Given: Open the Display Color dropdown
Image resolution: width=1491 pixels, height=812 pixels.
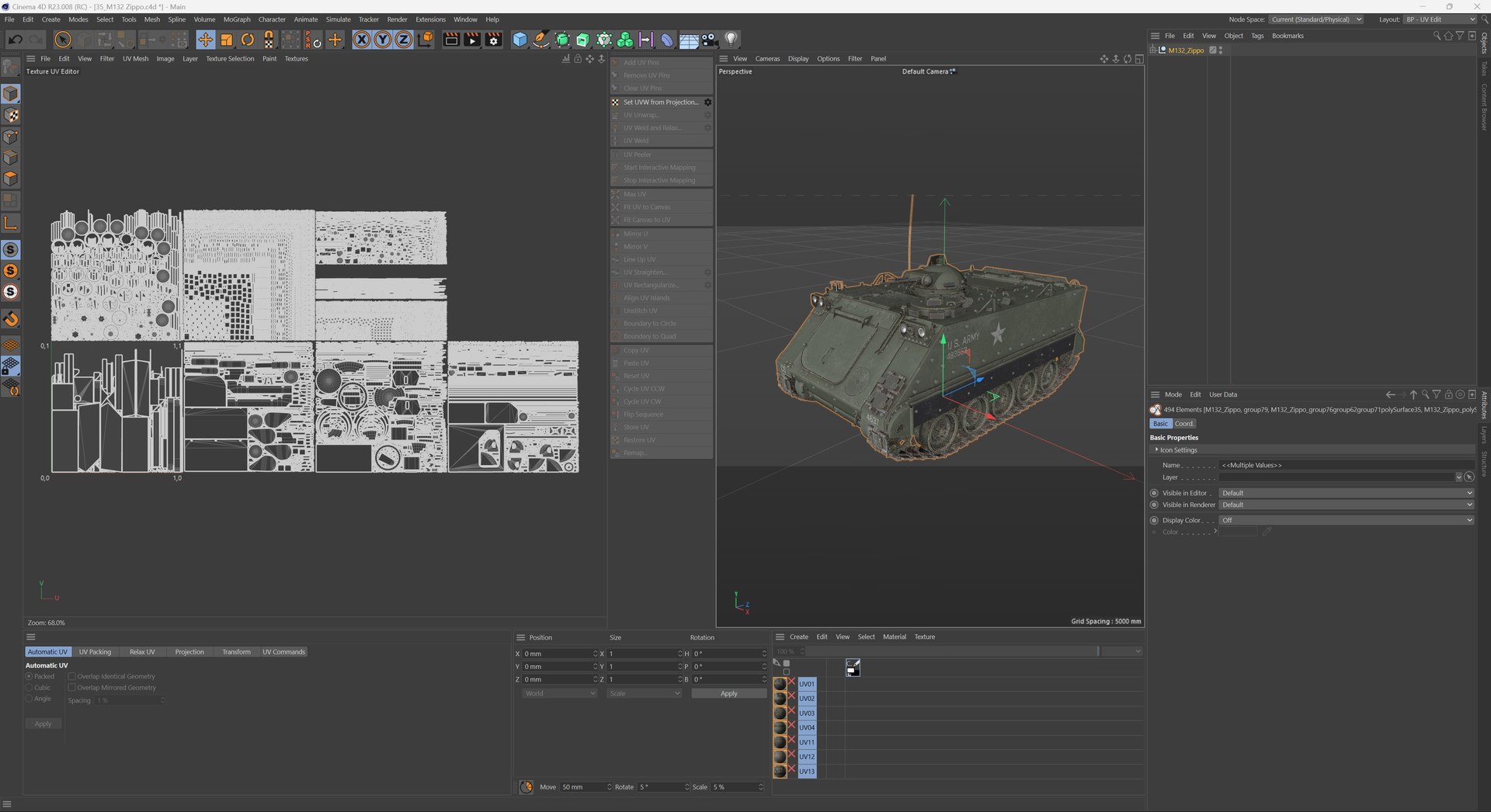Looking at the screenshot, I should click(x=1346, y=520).
